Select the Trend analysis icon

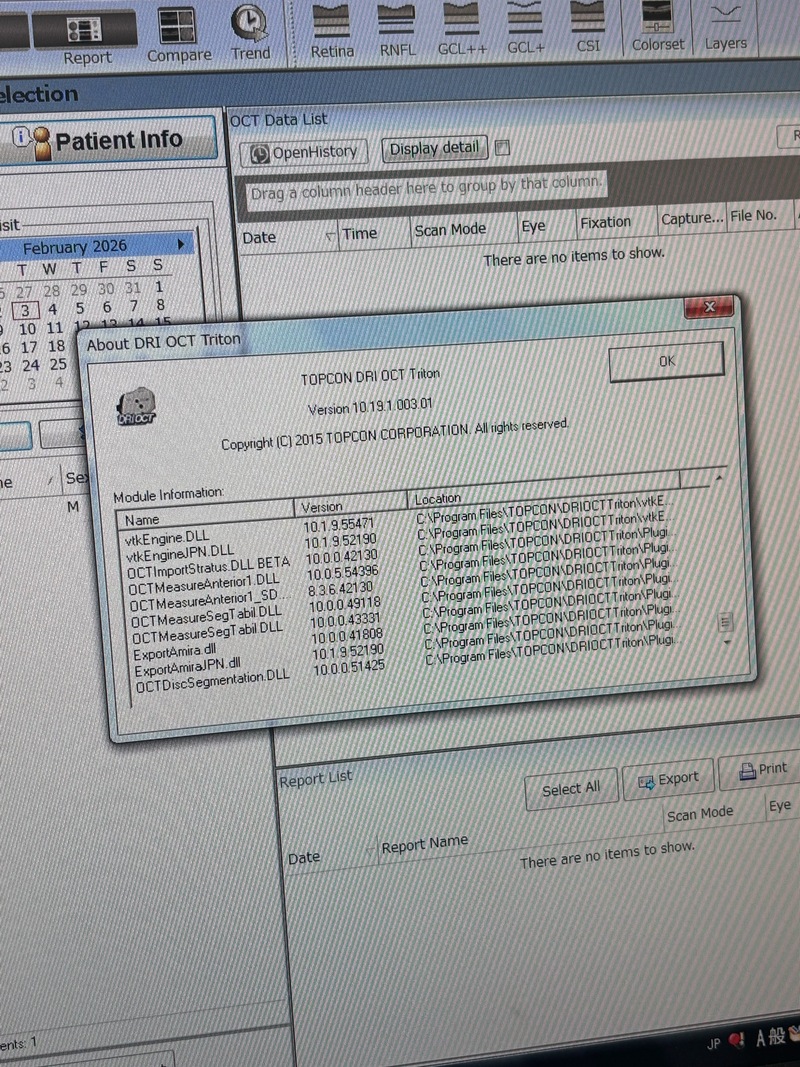[249, 30]
